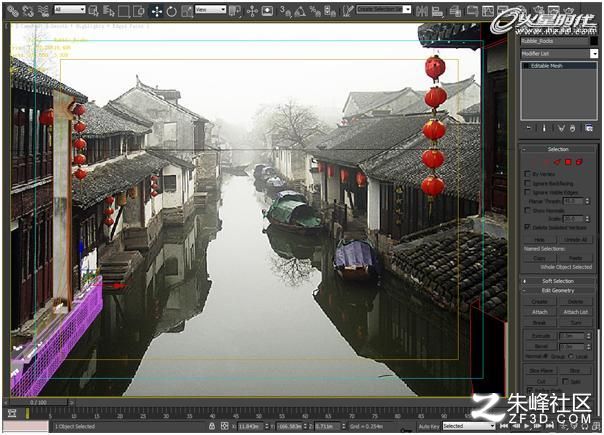Uncheck Delete Isolated Vertices
604x435 pixels.
pos(527,227)
